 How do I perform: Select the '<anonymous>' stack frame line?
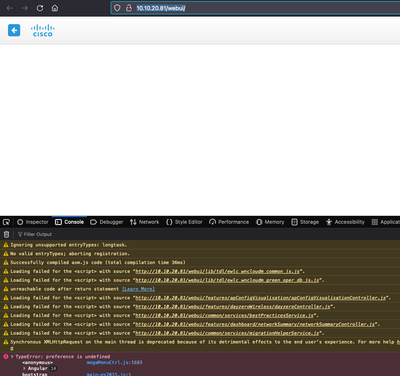[37, 362]
